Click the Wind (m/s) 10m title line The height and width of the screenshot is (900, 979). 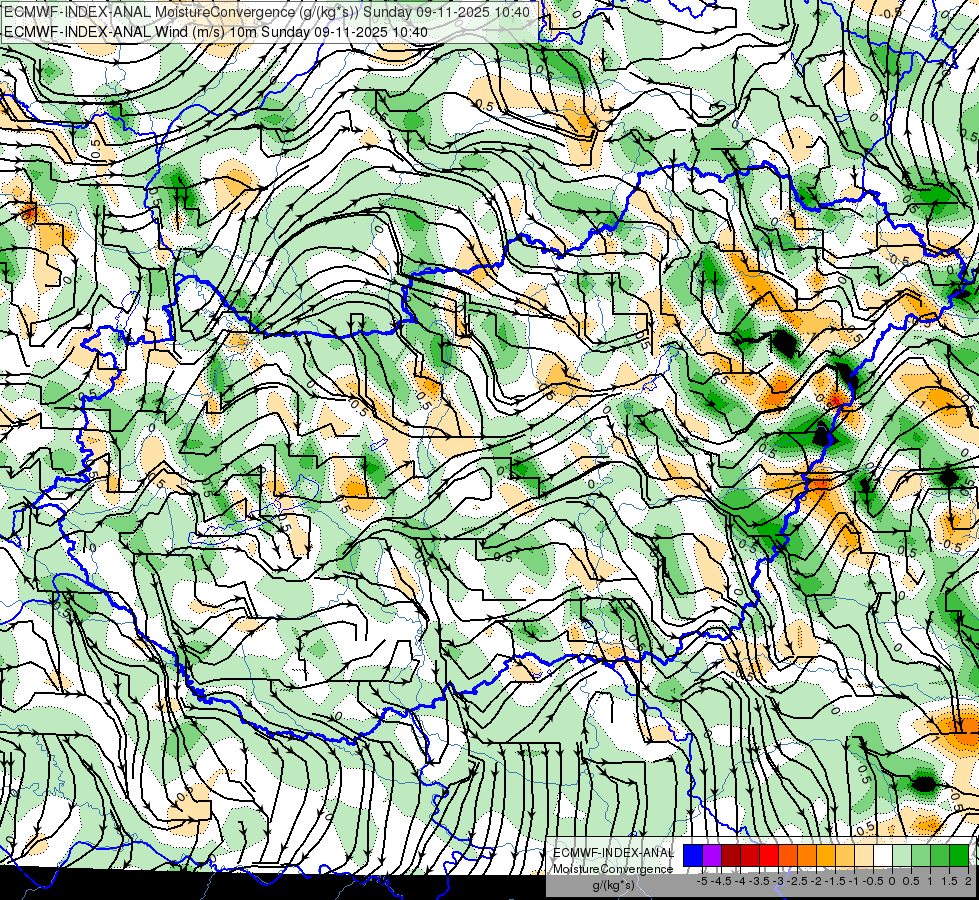(x=216, y=32)
